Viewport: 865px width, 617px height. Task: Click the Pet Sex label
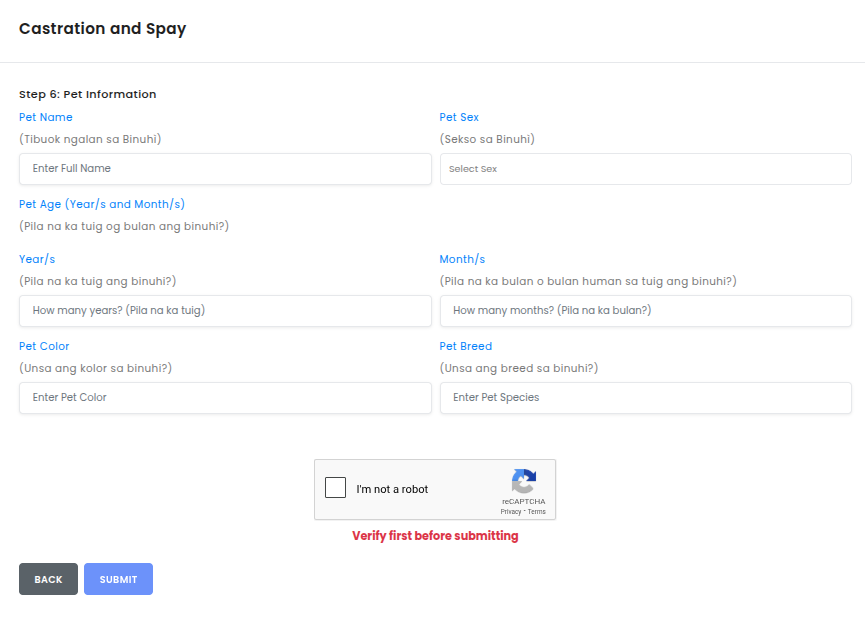tap(459, 118)
